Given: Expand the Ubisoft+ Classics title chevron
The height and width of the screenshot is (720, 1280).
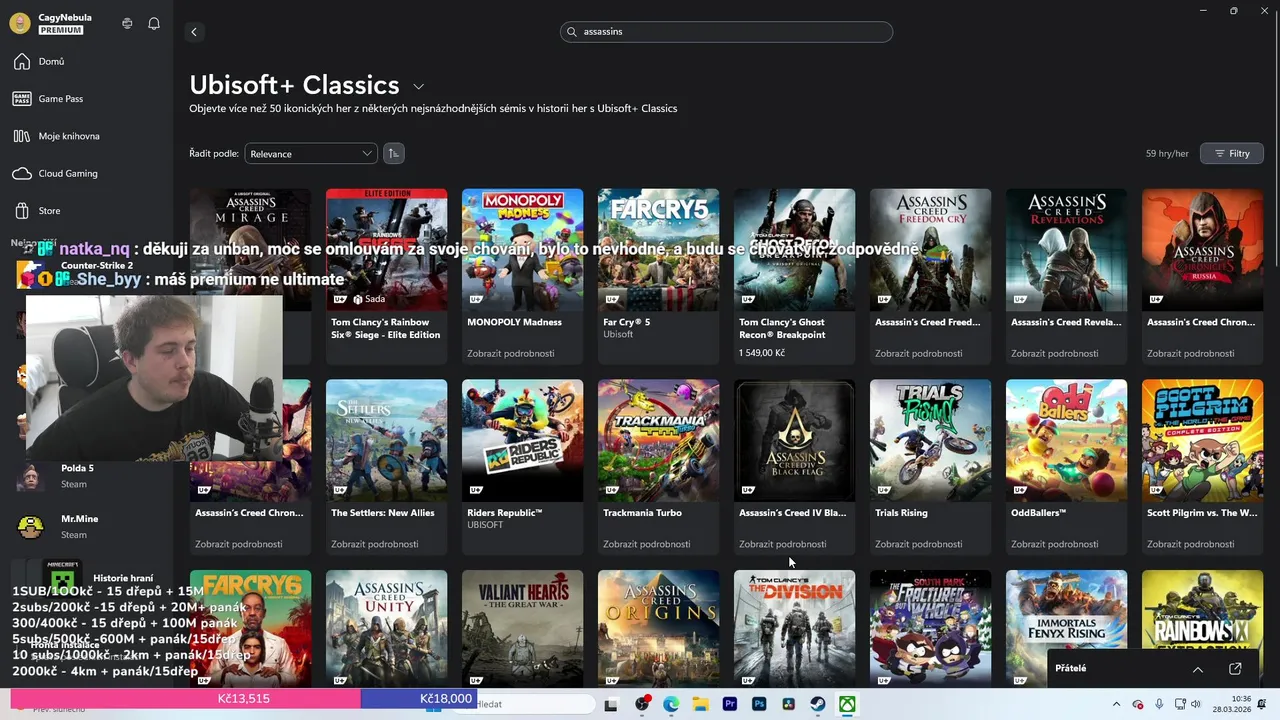Looking at the screenshot, I should point(418,87).
